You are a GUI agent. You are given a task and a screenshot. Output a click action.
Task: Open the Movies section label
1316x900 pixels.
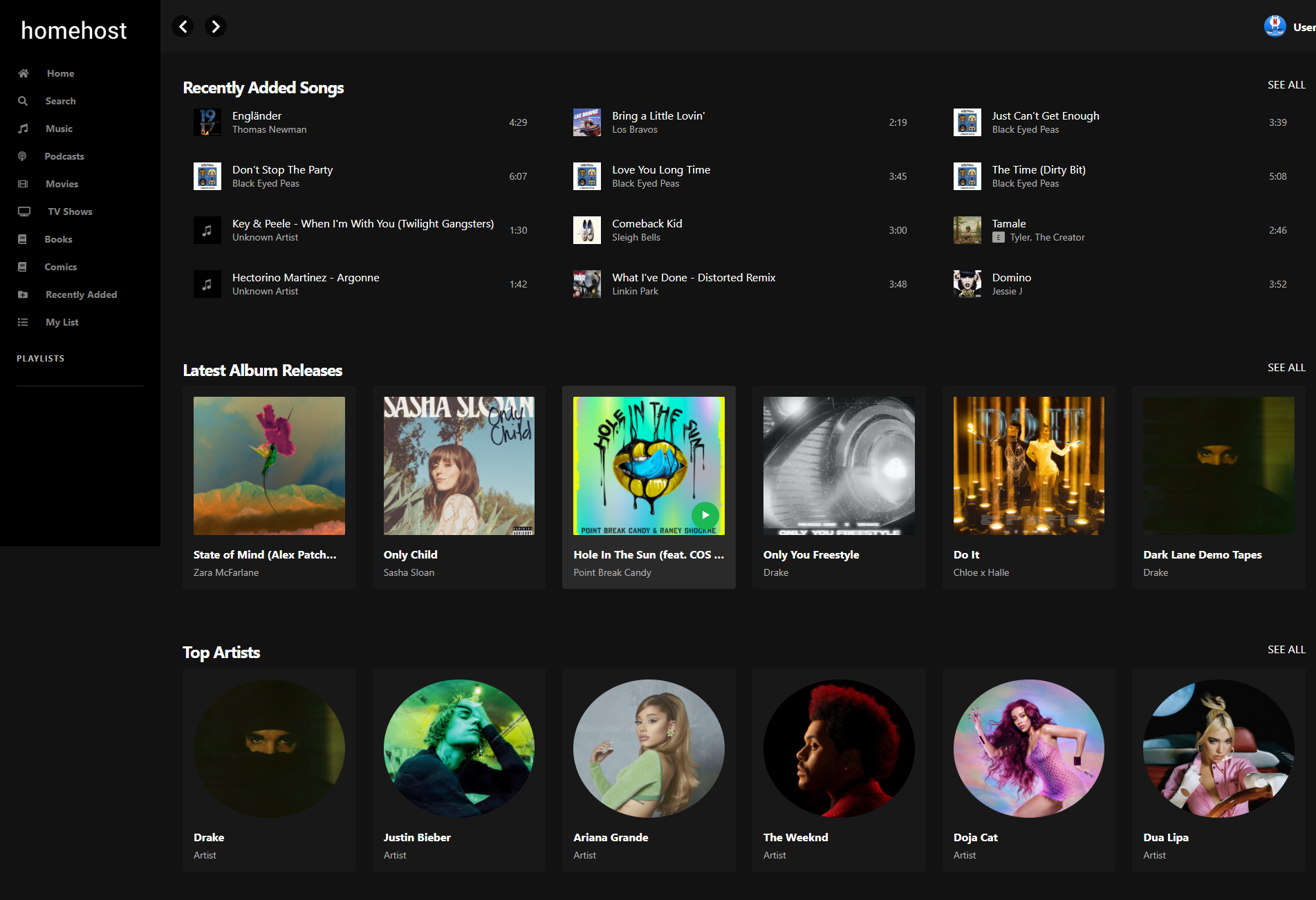pyautogui.click(x=62, y=184)
